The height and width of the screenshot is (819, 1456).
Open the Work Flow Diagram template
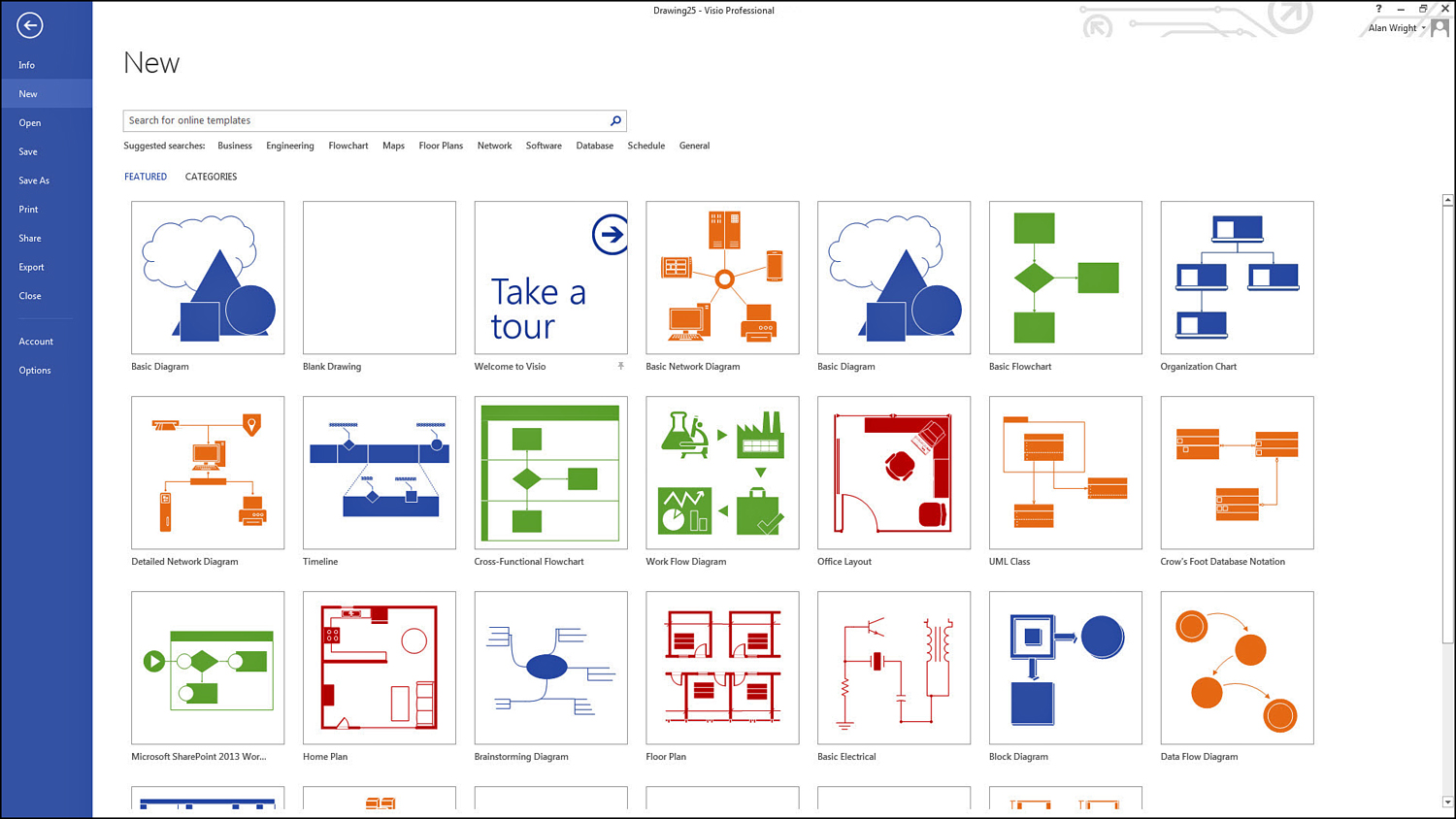(722, 473)
